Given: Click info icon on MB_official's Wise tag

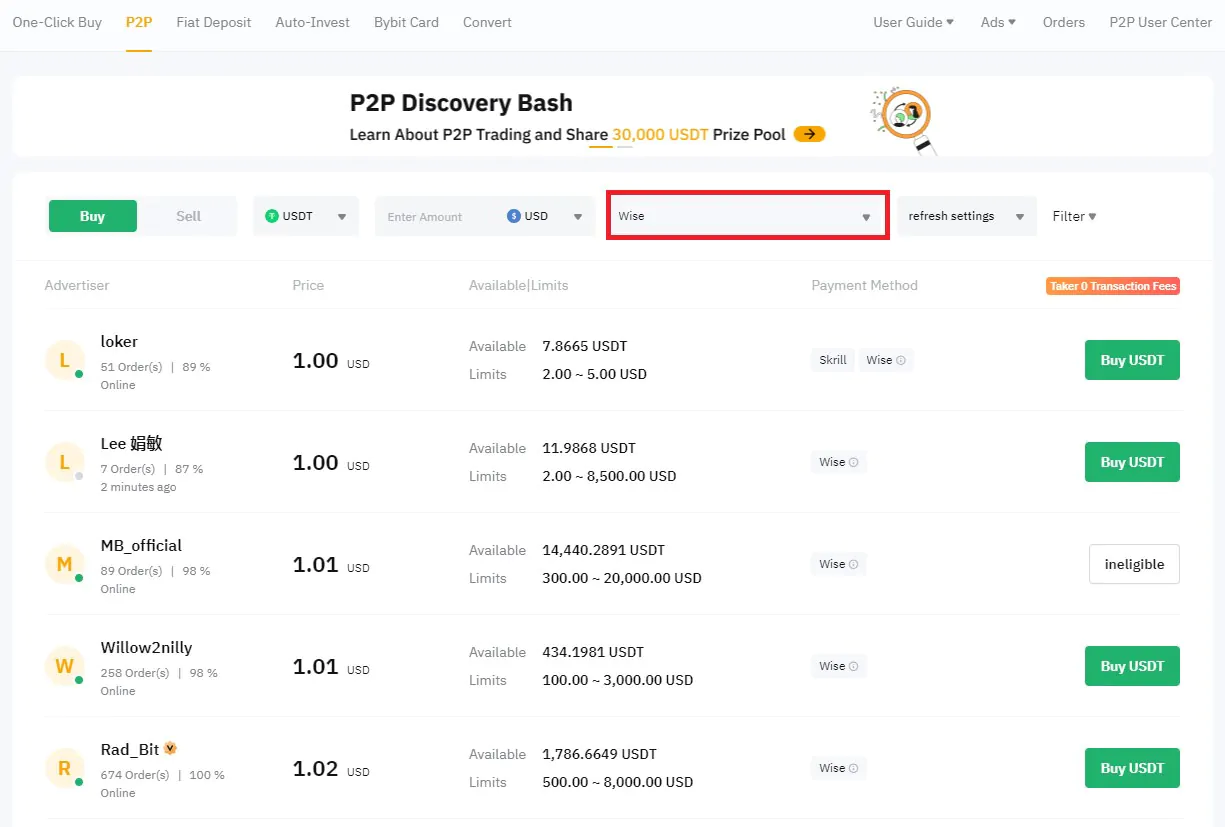Looking at the screenshot, I should [x=853, y=564].
